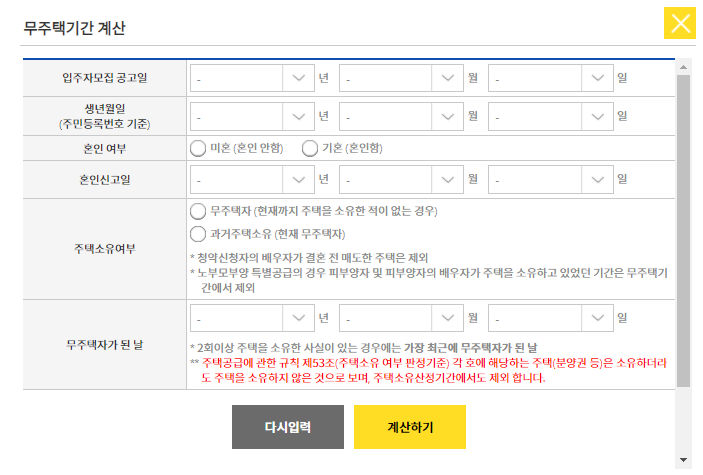This screenshot has height=475, width=703.
Task: Click the scrollbar up arrow
Action: pos(683,67)
